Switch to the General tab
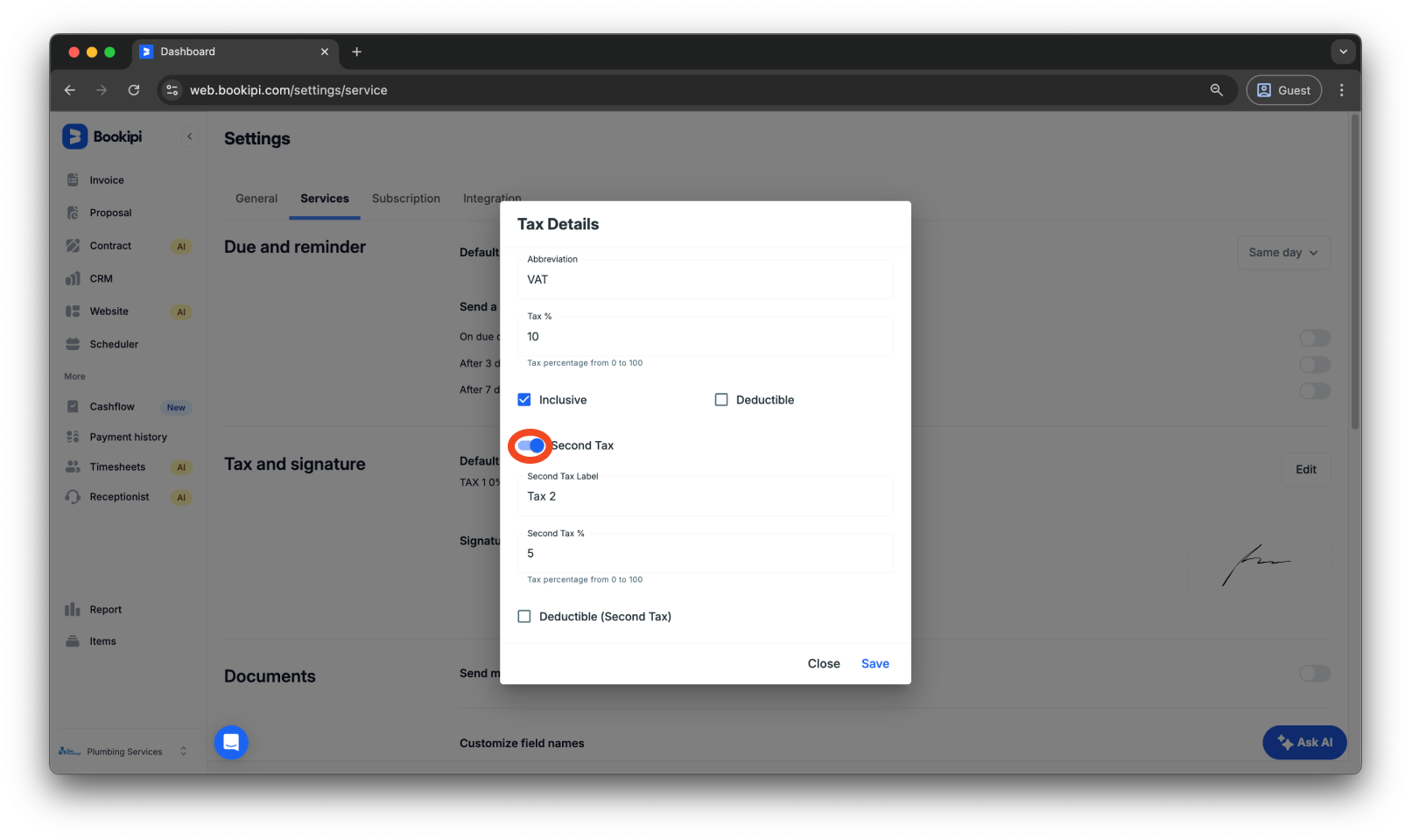 pyautogui.click(x=256, y=199)
